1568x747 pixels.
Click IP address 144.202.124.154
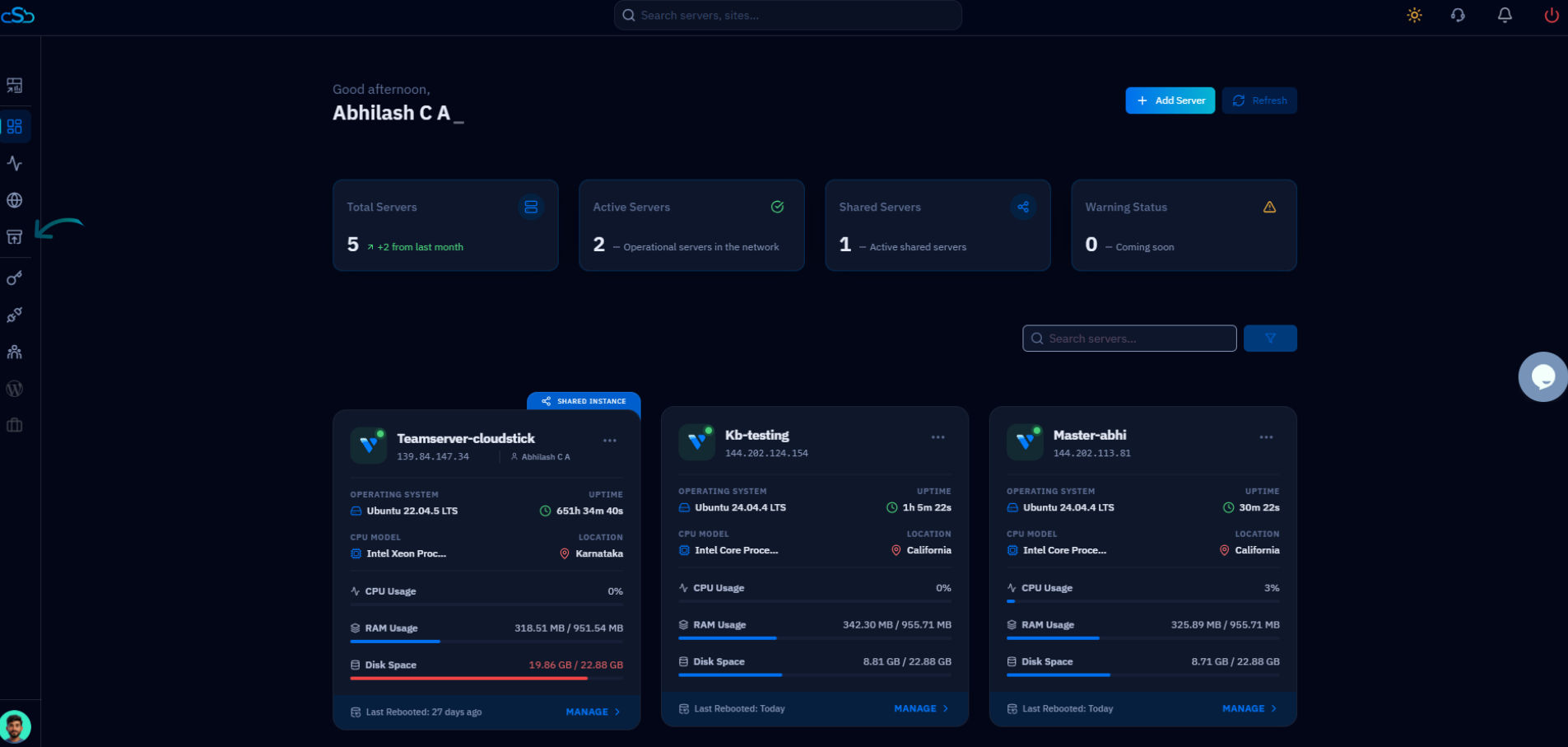(766, 453)
